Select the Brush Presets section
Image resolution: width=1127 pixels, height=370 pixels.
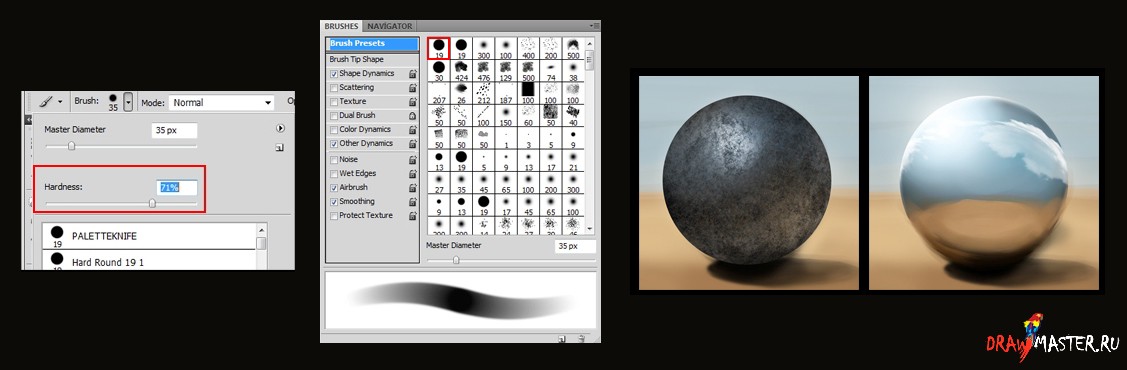pyautogui.click(x=372, y=44)
